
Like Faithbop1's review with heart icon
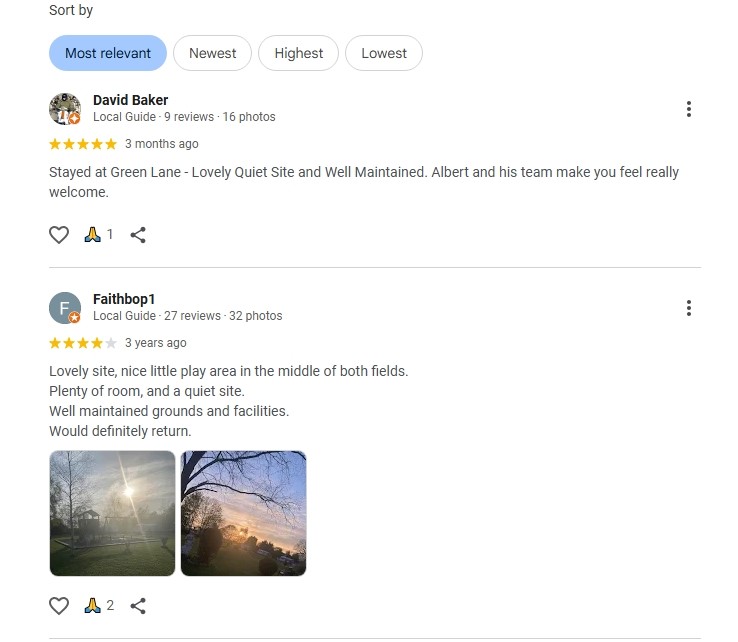click(x=59, y=606)
